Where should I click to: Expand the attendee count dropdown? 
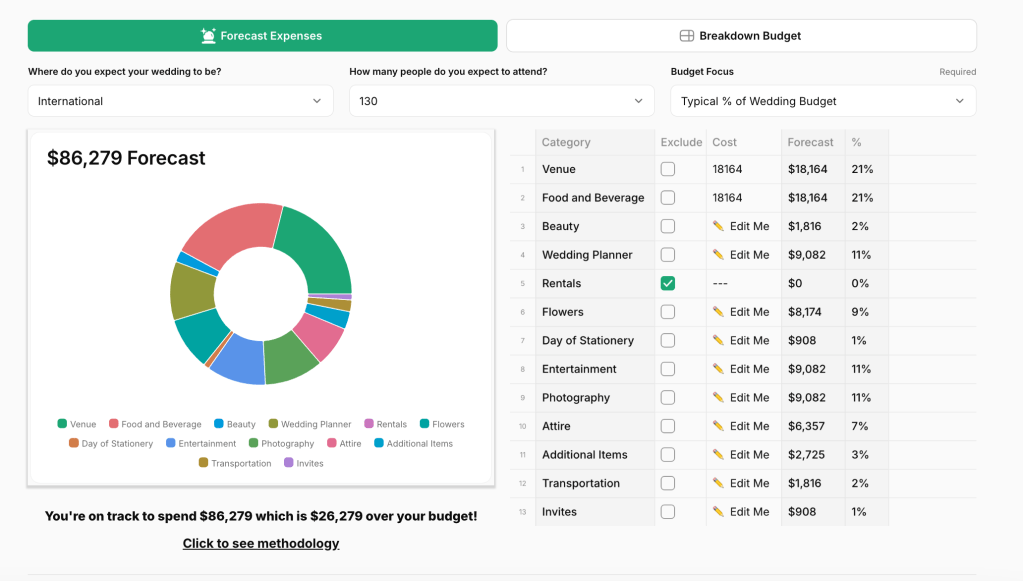501,101
